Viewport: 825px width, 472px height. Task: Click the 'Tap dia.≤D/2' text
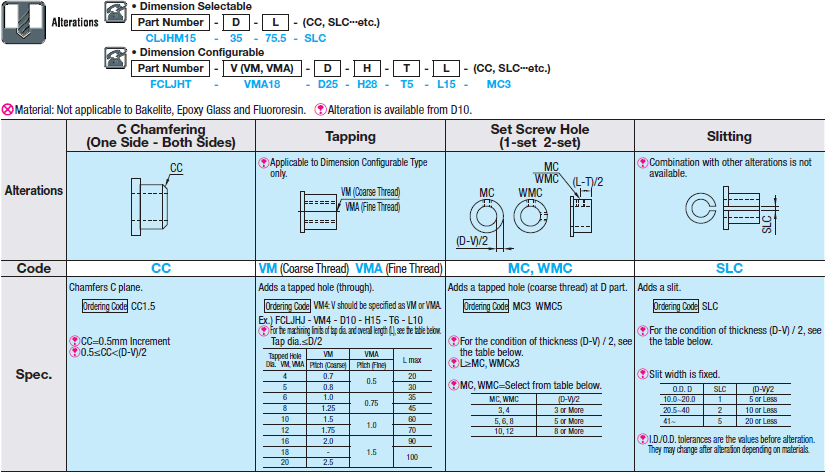pos(296,342)
